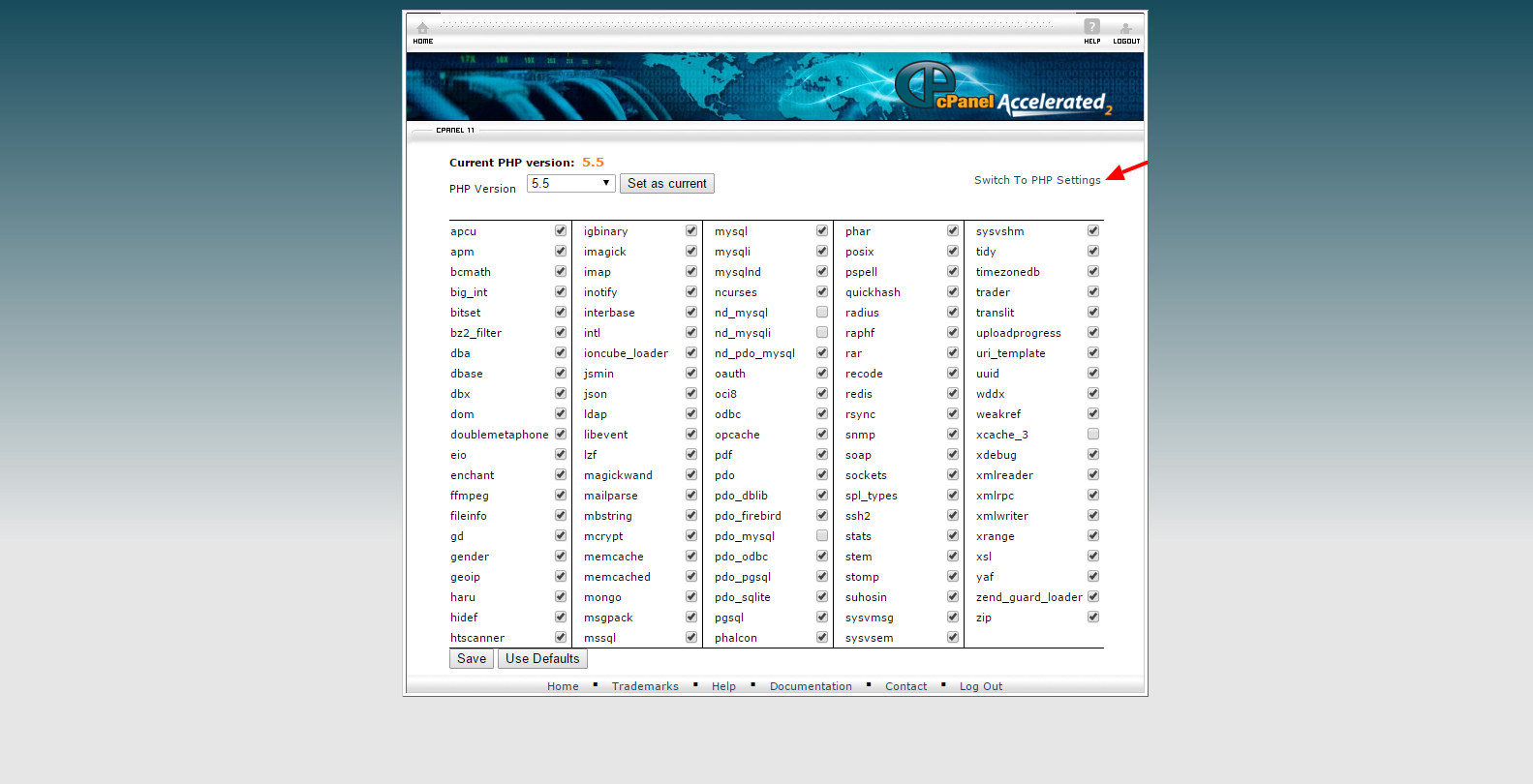The width and height of the screenshot is (1533, 784).
Task: Go to Documentation footer link
Action: coord(811,686)
